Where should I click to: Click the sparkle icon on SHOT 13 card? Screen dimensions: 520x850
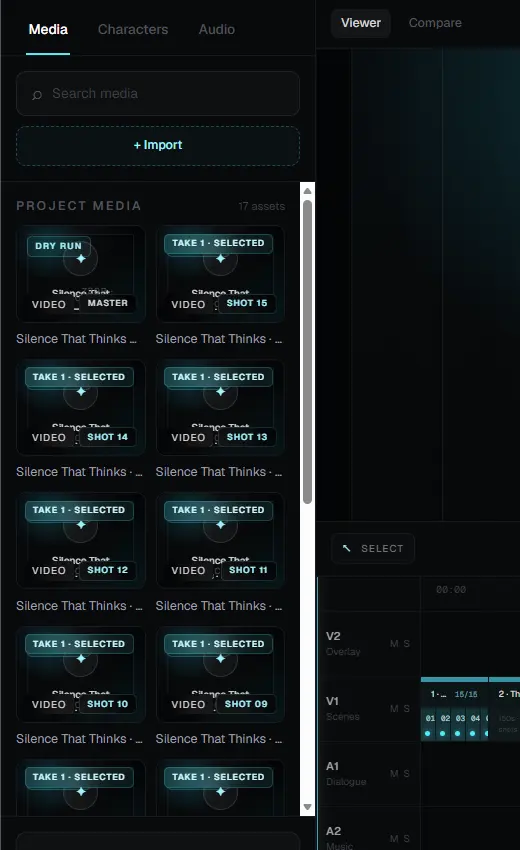pos(220,391)
